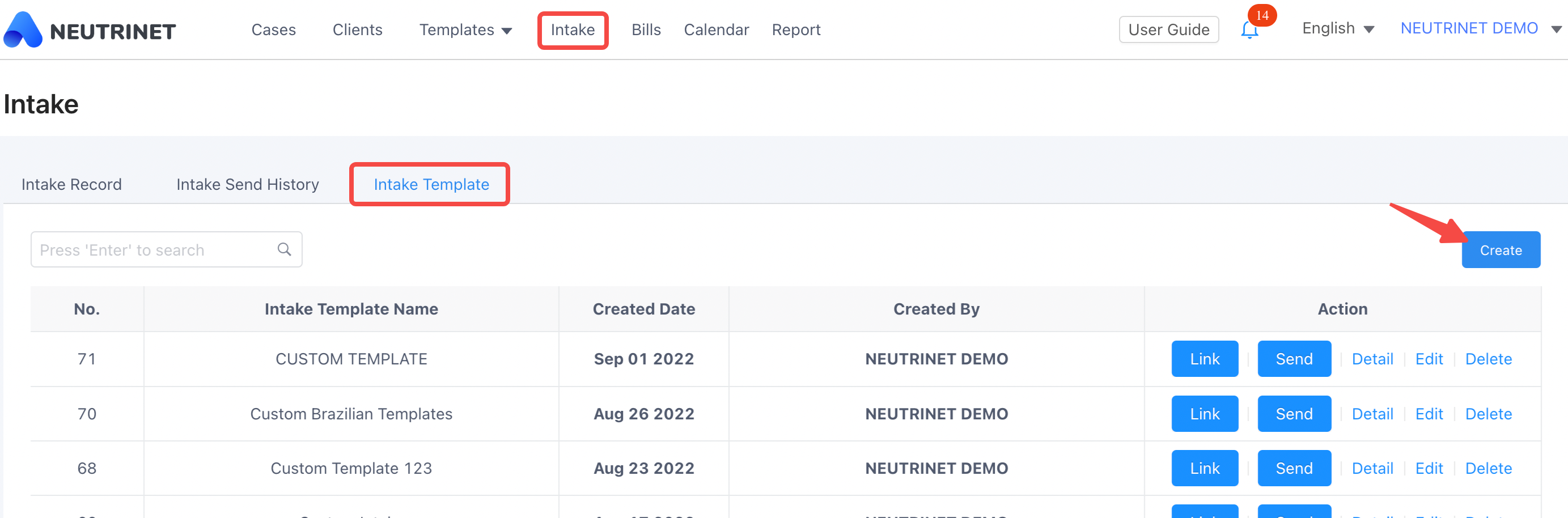Open Detail for CUSTOM TEMPLATE

pyautogui.click(x=1372, y=359)
